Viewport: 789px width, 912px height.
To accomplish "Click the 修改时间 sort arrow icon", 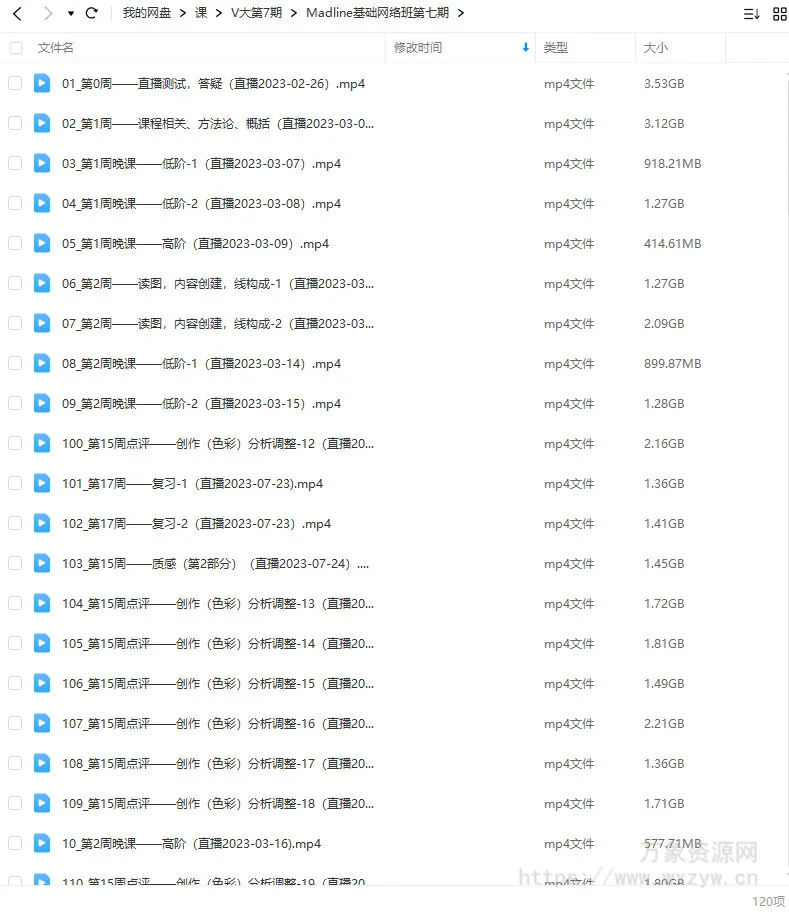I will 526,48.
